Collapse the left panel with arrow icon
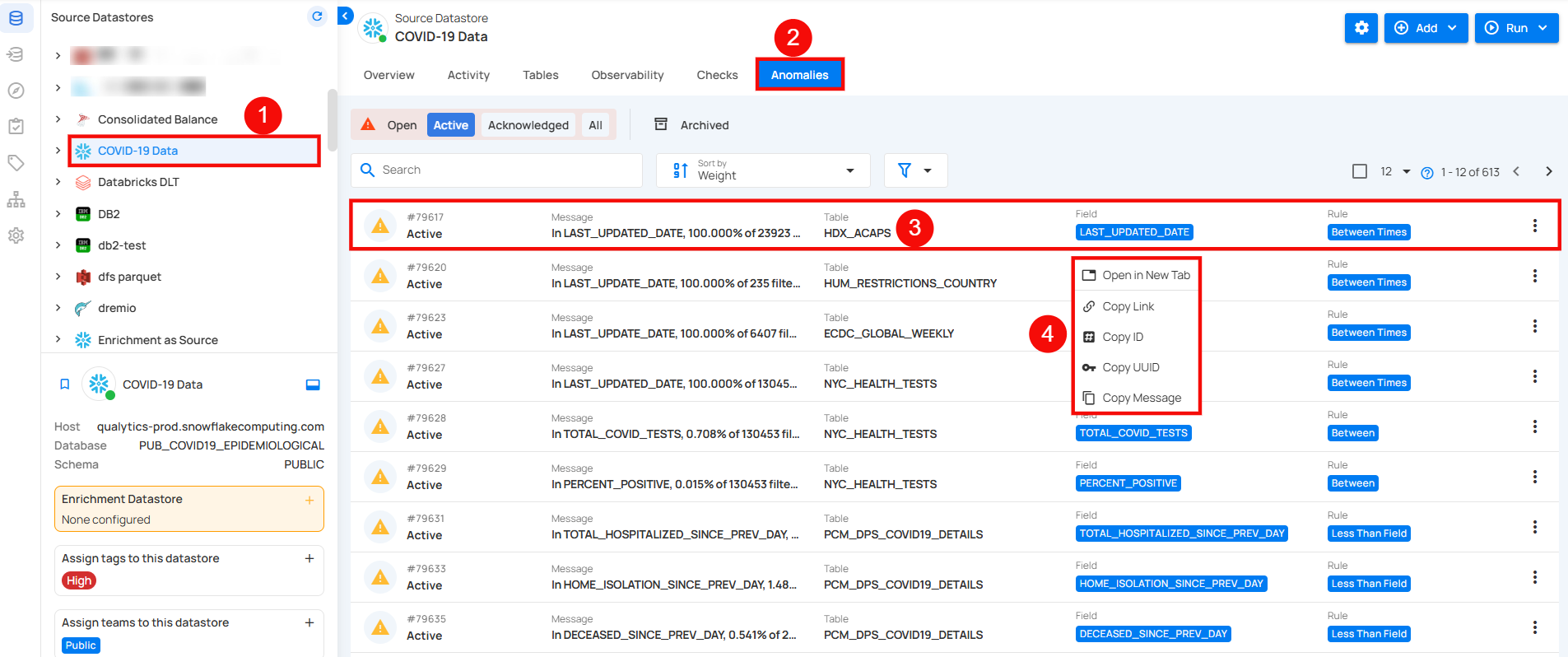 (x=346, y=16)
